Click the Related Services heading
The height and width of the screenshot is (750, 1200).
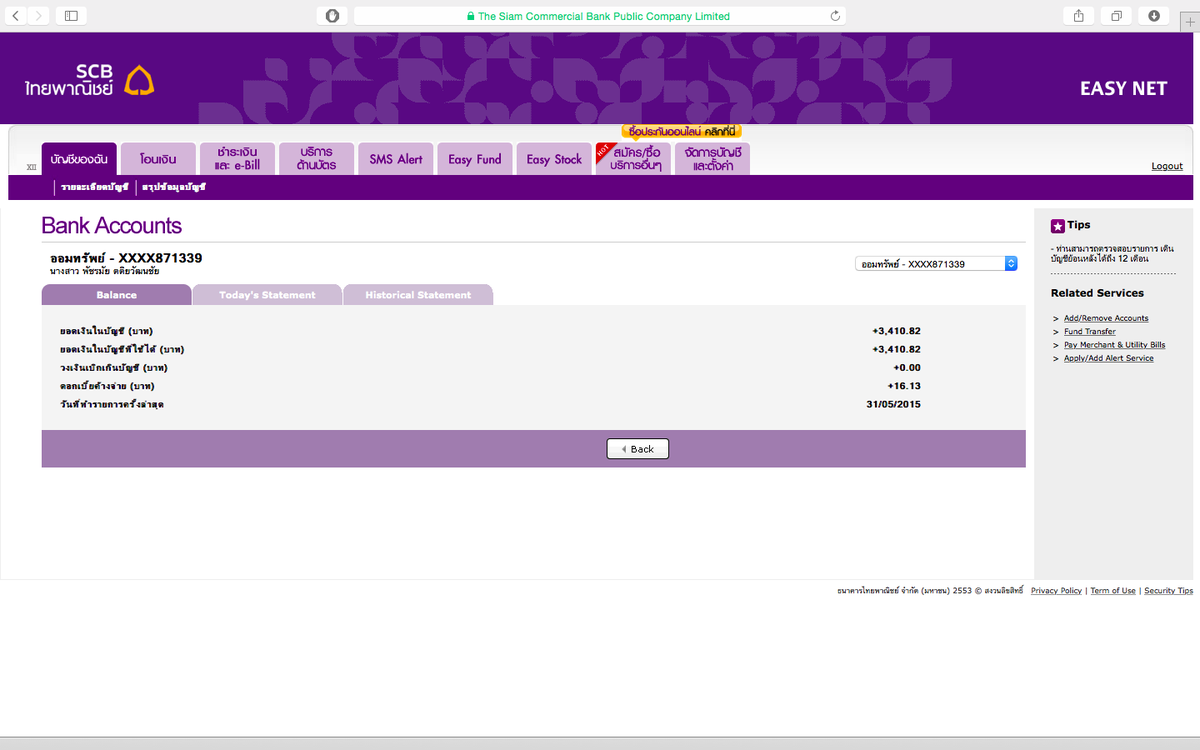(1097, 293)
